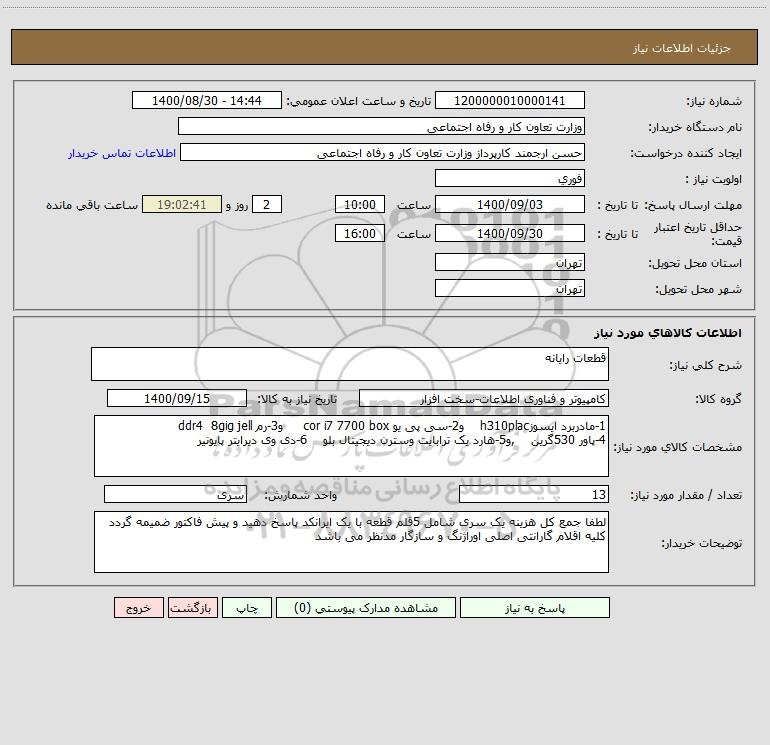This screenshot has width=770, height=745.
Task: Click the label شهر محل تحویل
Action: (699, 290)
